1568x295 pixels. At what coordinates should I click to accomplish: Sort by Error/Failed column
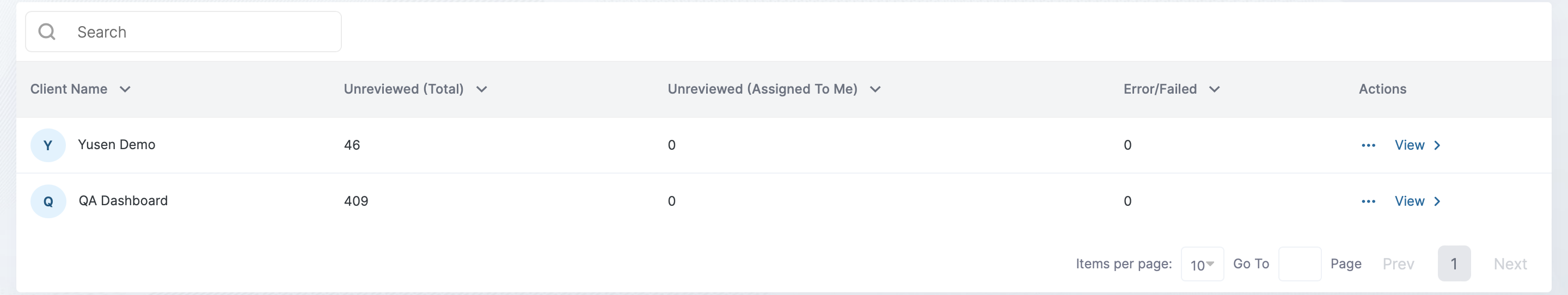[1214, 89]
